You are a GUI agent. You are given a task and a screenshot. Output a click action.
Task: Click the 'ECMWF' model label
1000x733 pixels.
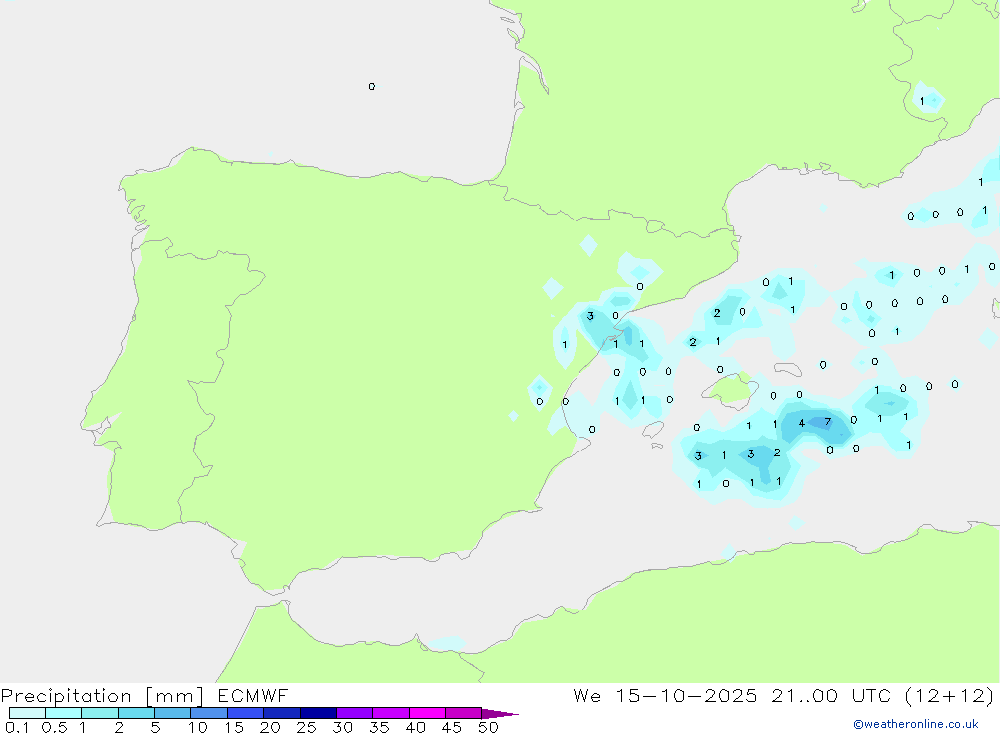pyautogui.click(x=253, y=695)
